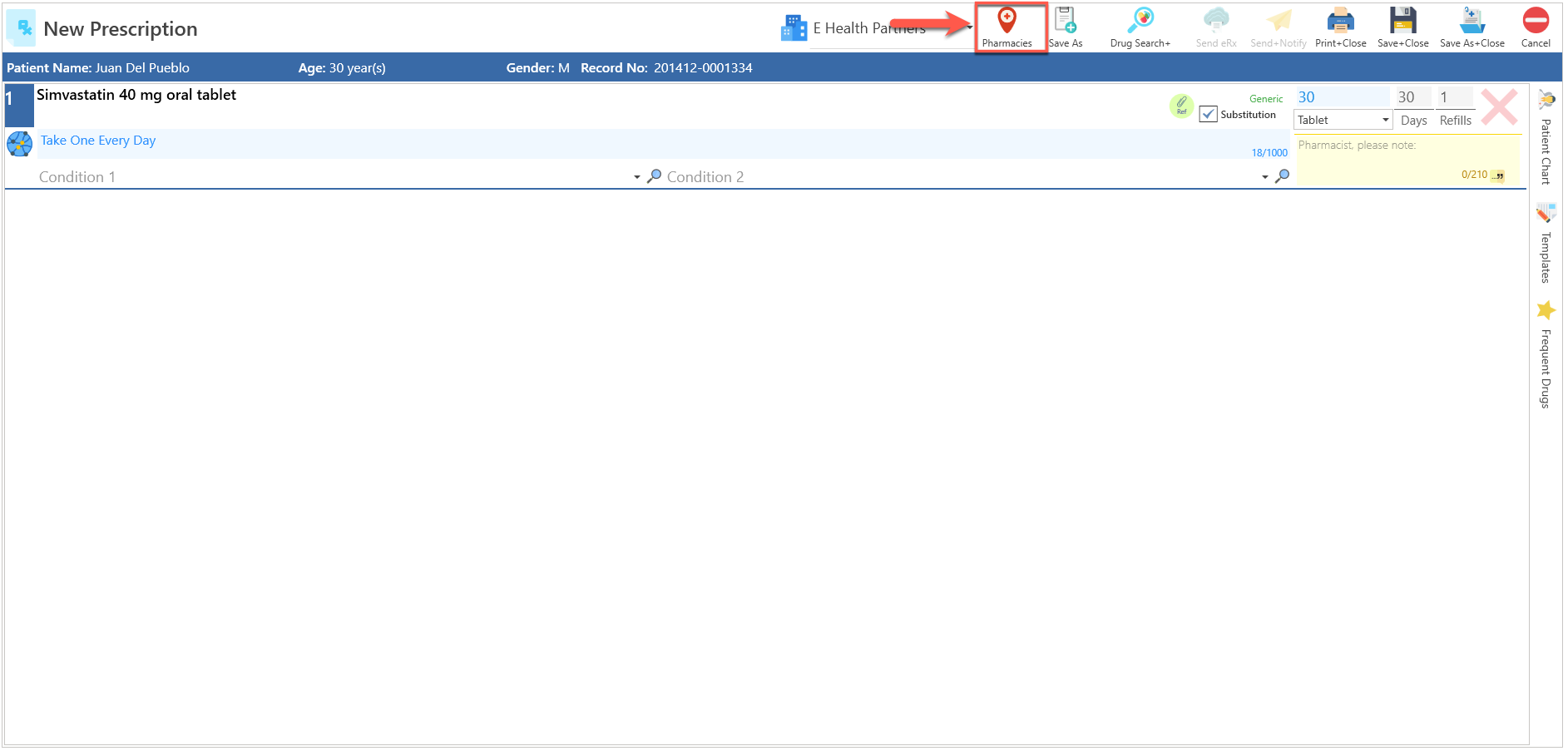Open the Frequent Drugs side panel
The image size is (1568, 751).
pyautogui.click(x=1546, y=354)
